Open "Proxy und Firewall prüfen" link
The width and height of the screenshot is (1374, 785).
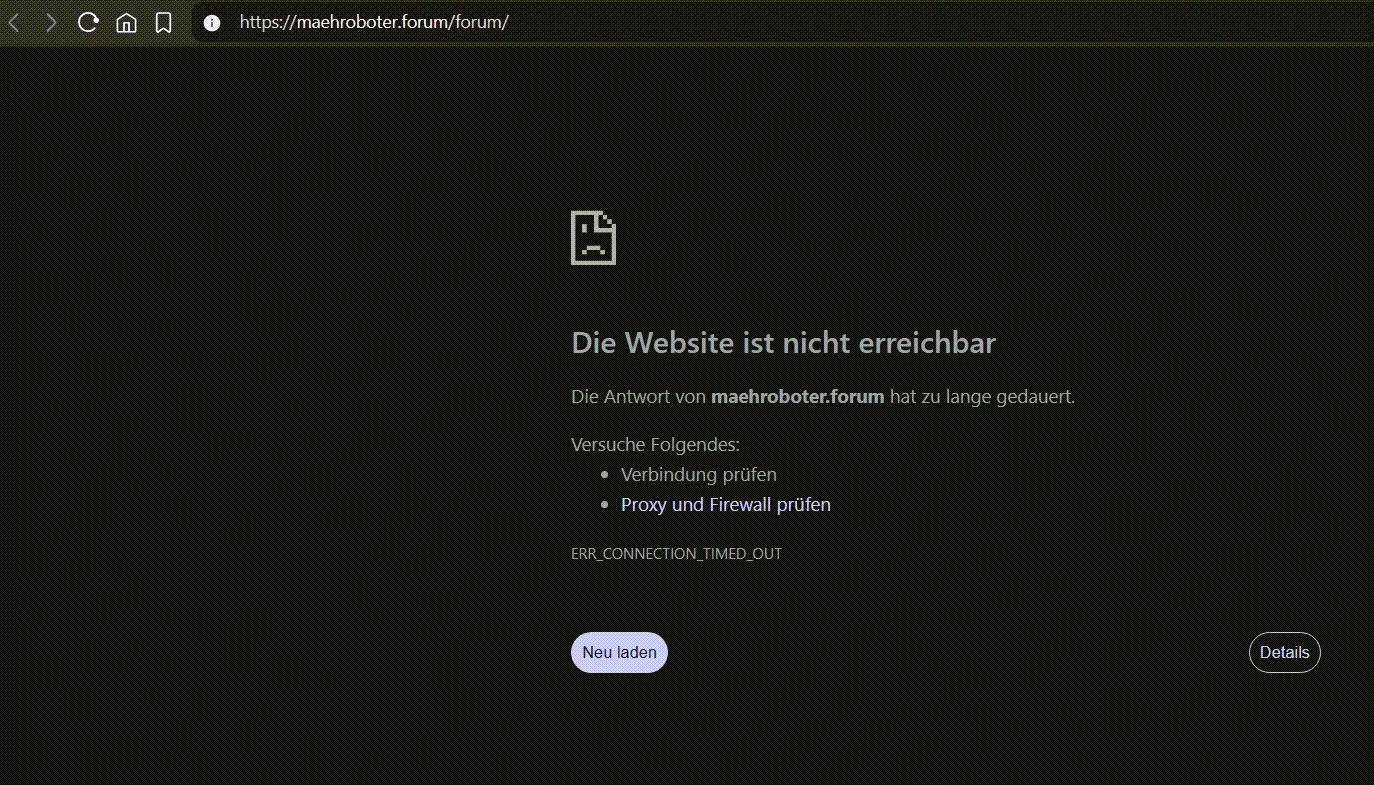pos(725,505)
